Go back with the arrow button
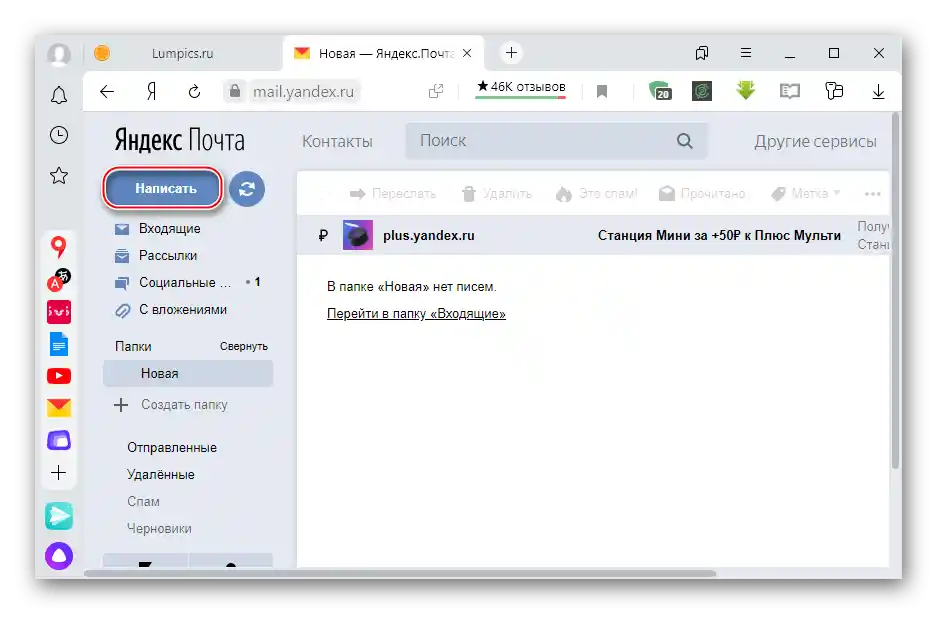Viewport: 937px width, 618px height. point(106,91)
